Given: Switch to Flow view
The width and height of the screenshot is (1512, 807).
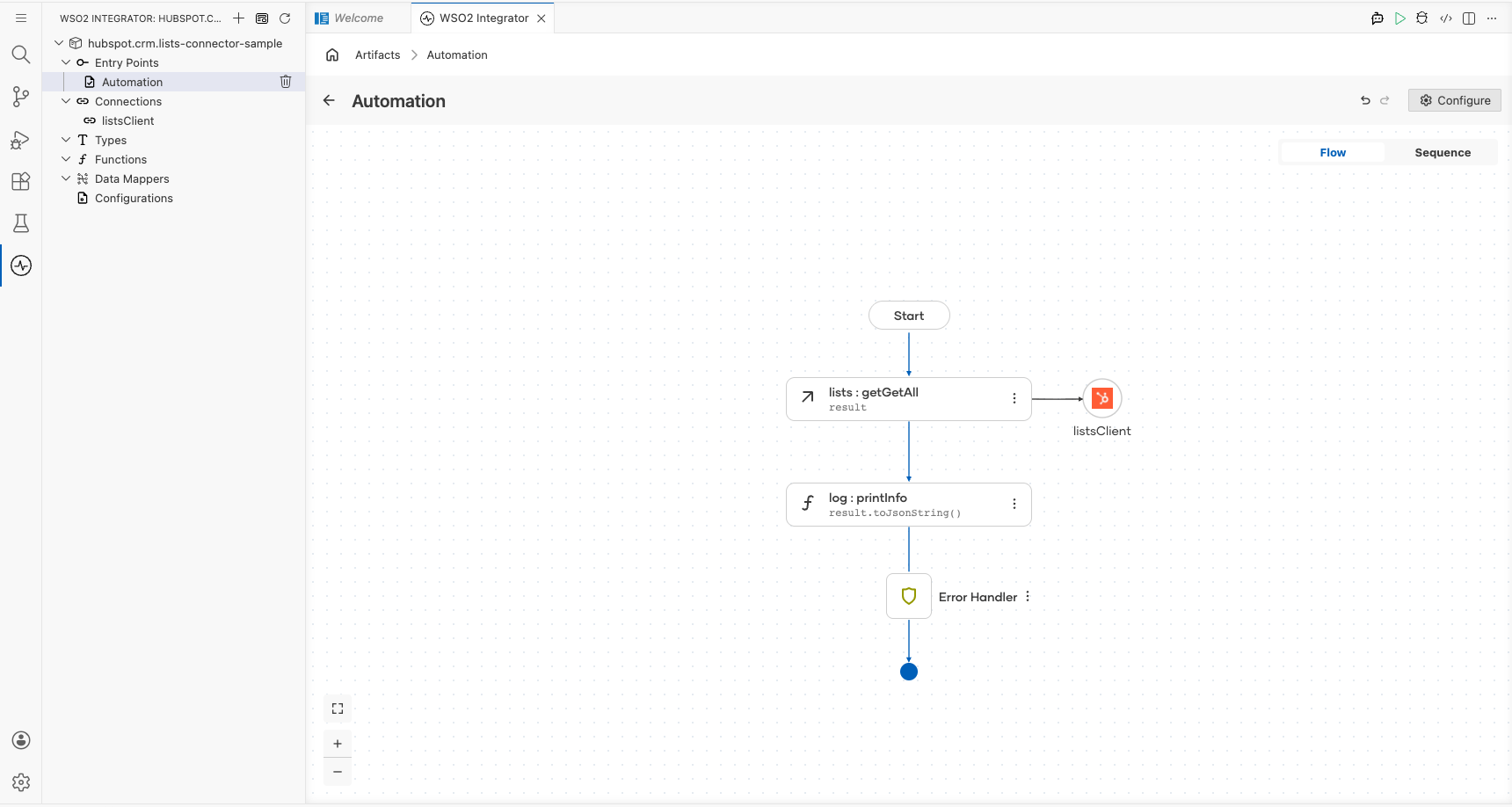Looking at the screenshot, I should (1333, 152).
